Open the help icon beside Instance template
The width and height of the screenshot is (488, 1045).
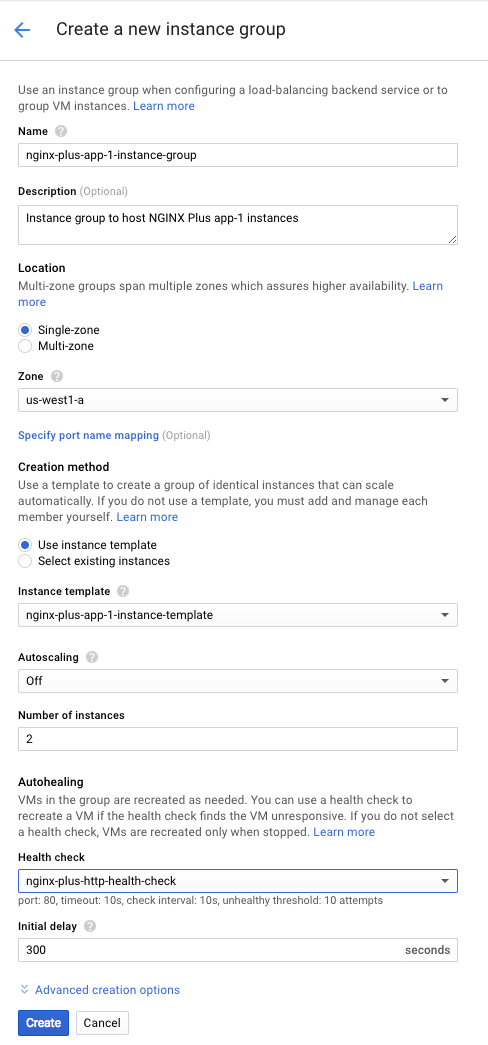tap(123, 591)
